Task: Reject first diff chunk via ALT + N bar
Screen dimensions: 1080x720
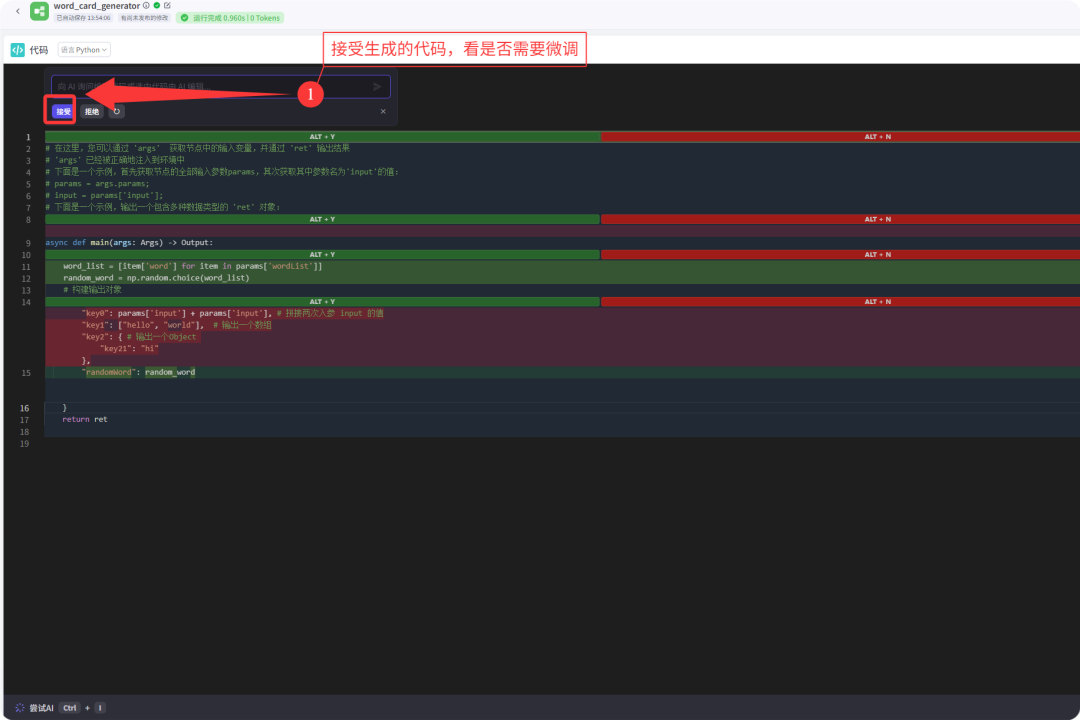Action: 840,136
